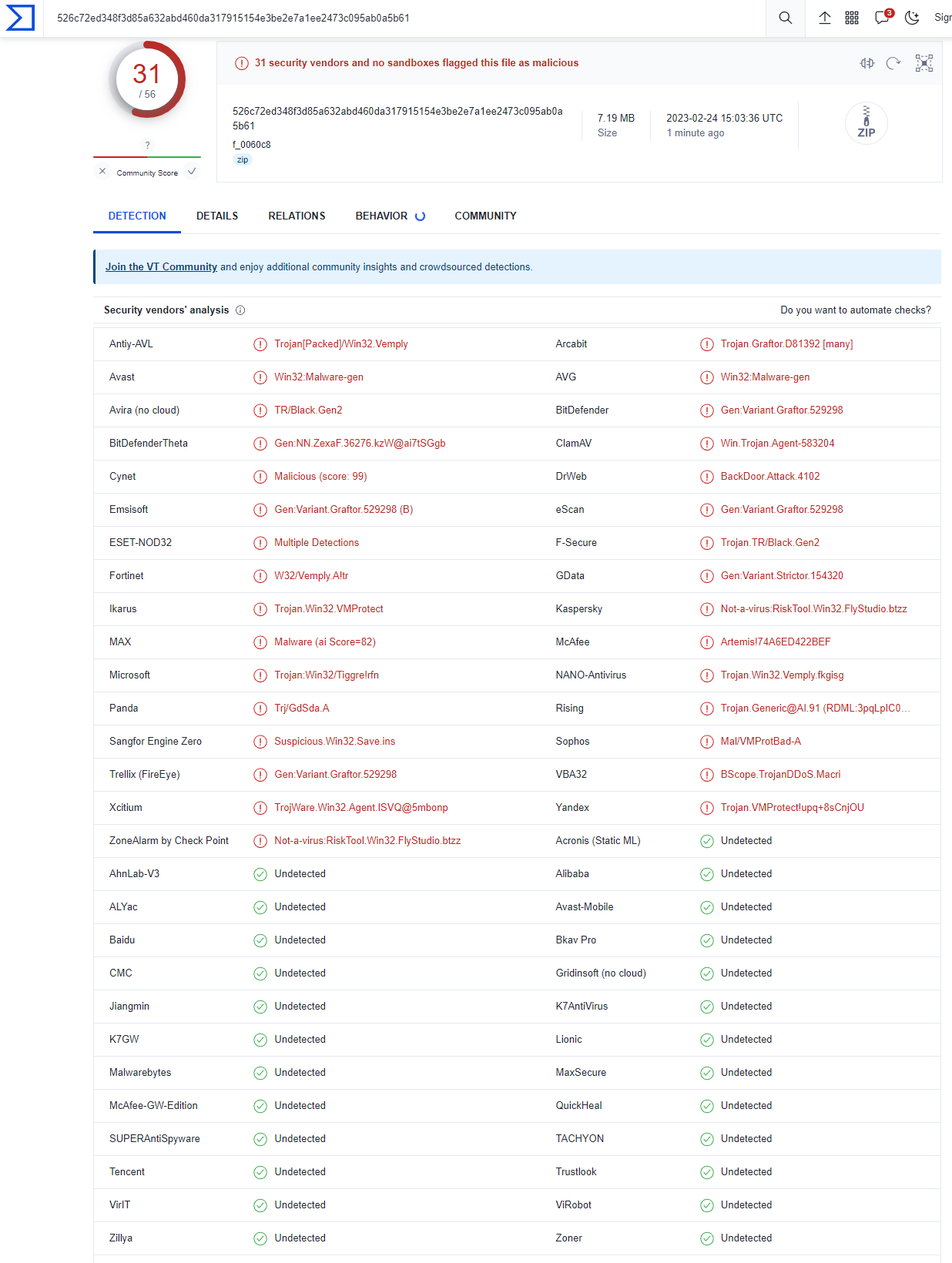Click BScope.TrojanDDoS.Macri detection

click(x=780, y=775)
